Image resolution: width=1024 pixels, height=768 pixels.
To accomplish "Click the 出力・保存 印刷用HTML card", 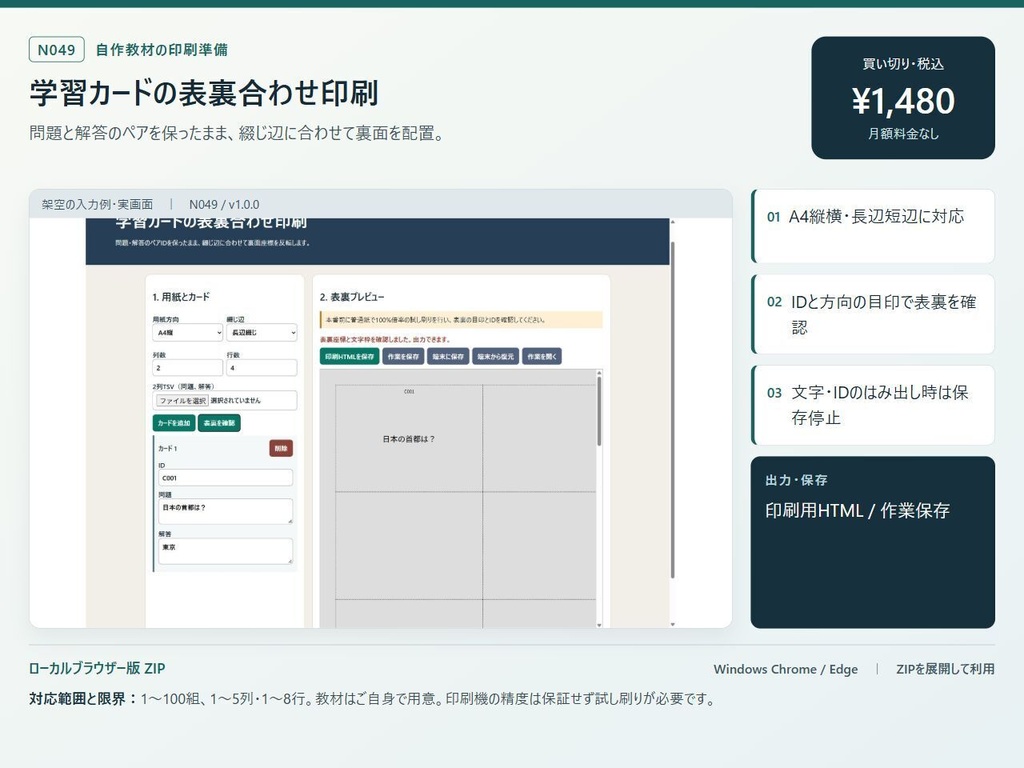I will point(873,542).
